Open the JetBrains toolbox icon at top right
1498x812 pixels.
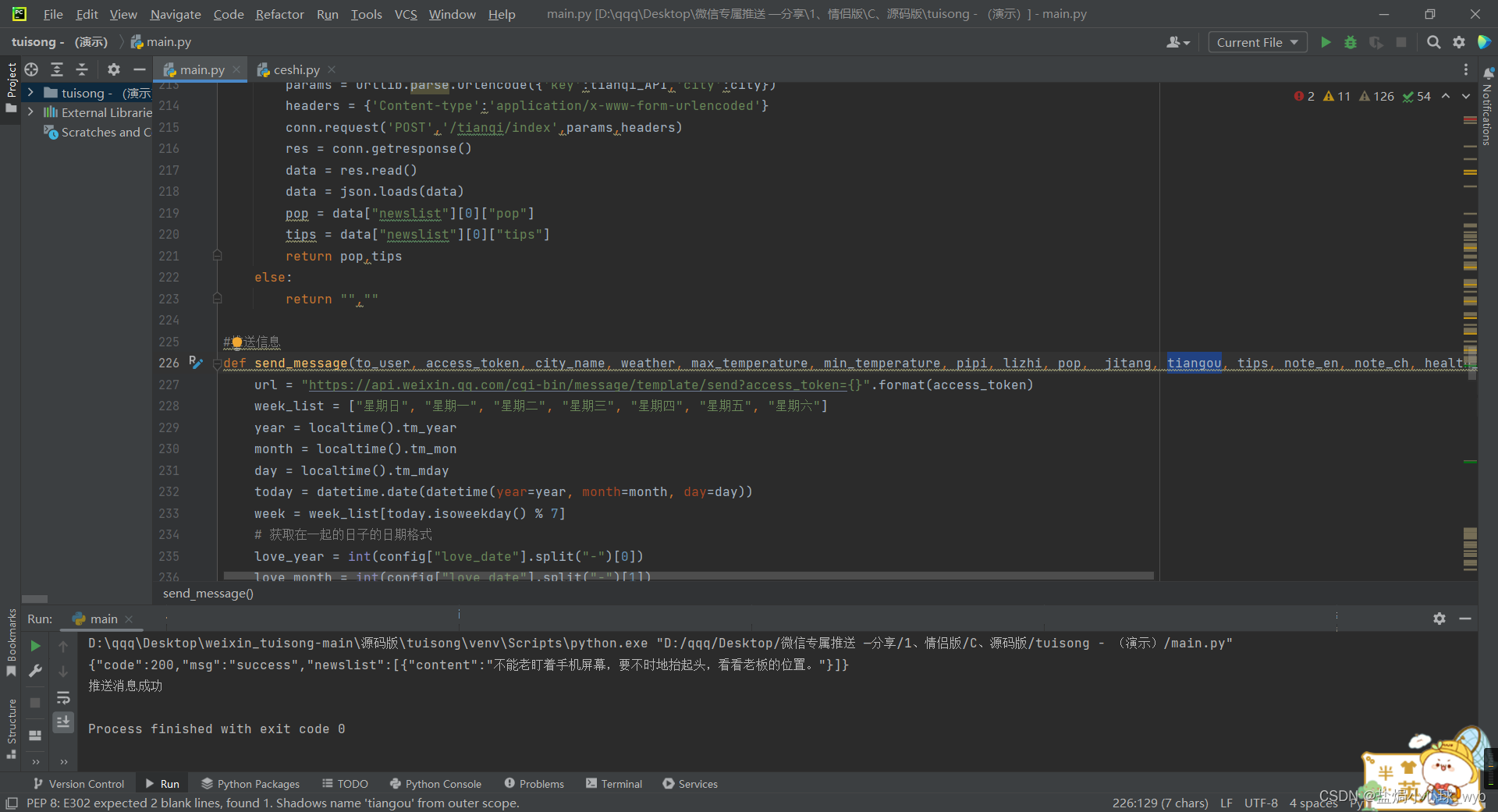[x=1485, y=42]
